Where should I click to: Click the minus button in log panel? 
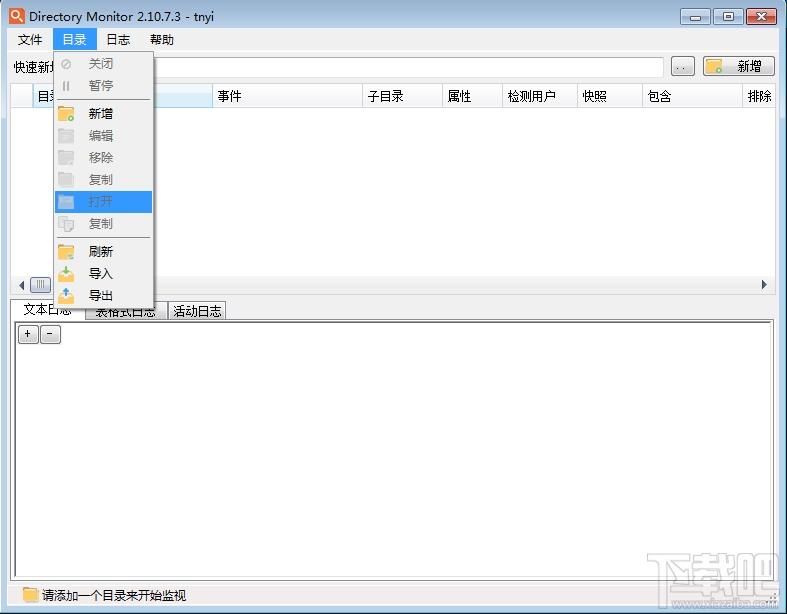click(50, 334)
